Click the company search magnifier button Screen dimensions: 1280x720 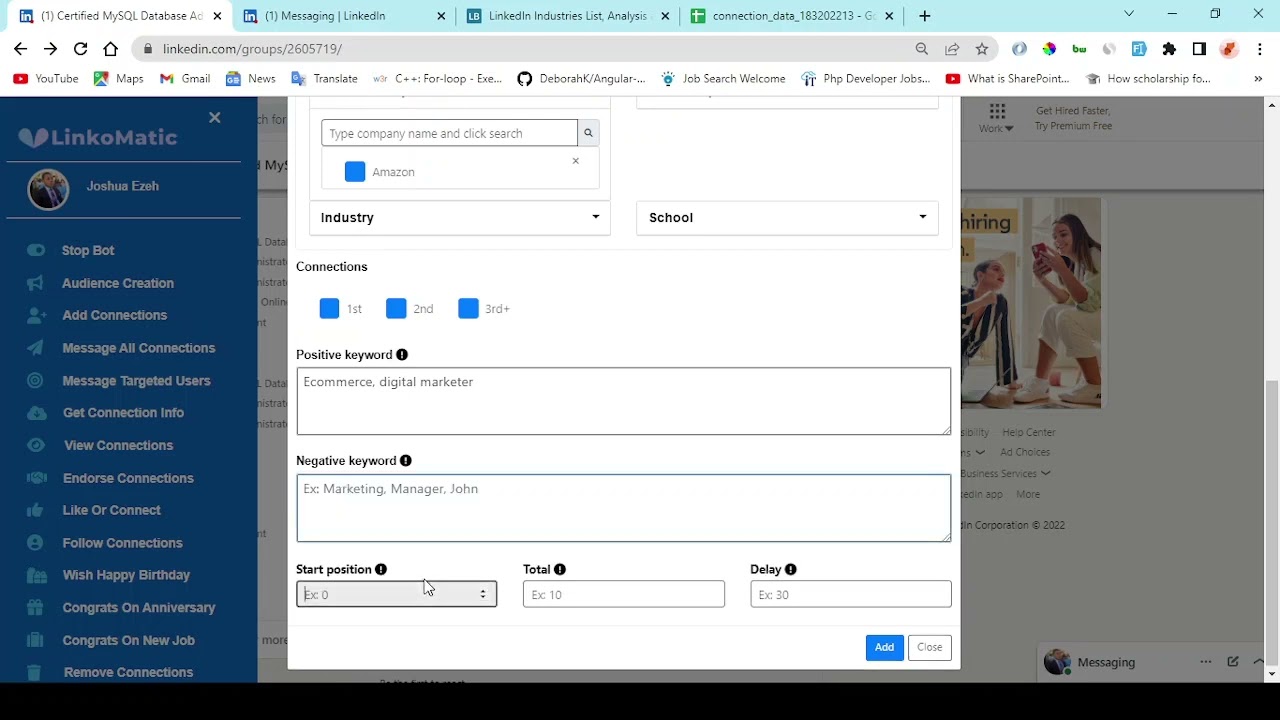tap(588, 133)
